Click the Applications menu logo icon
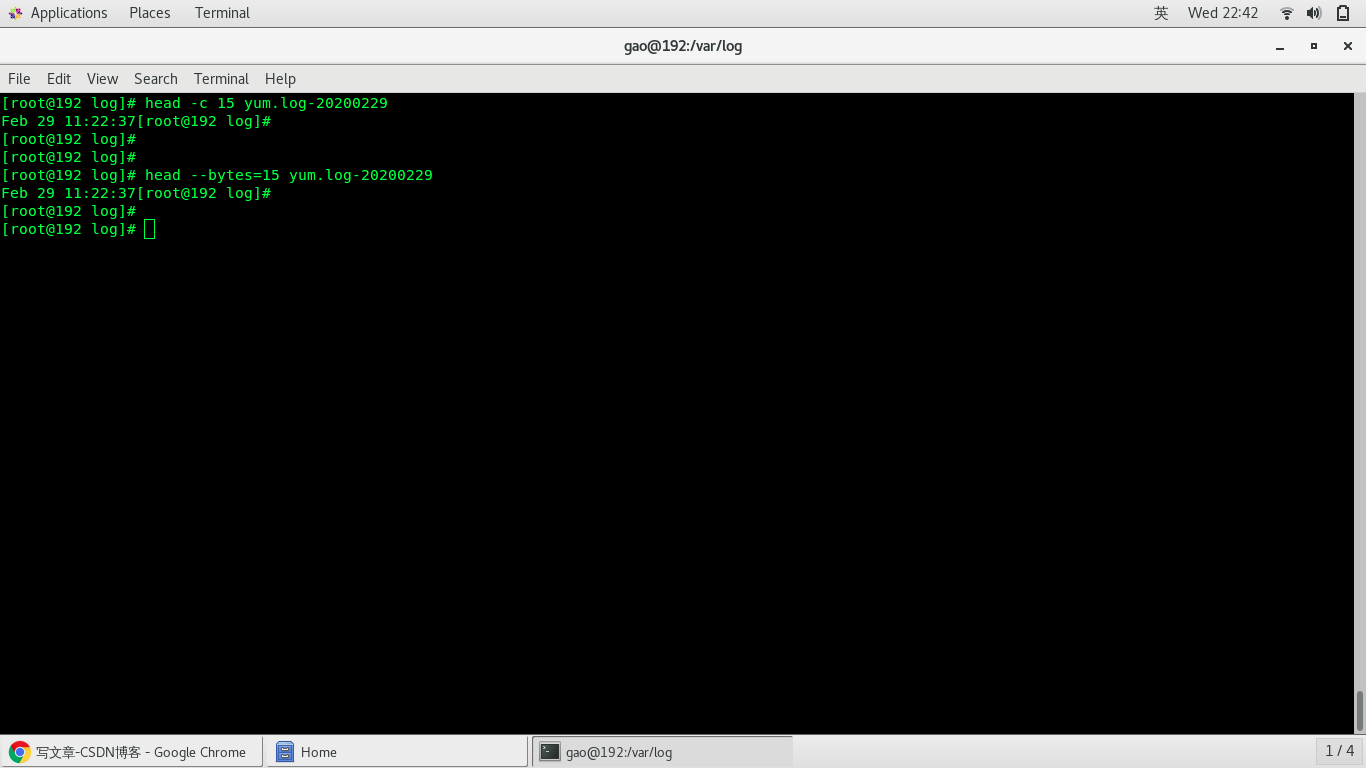 click(x=16, y=13)
